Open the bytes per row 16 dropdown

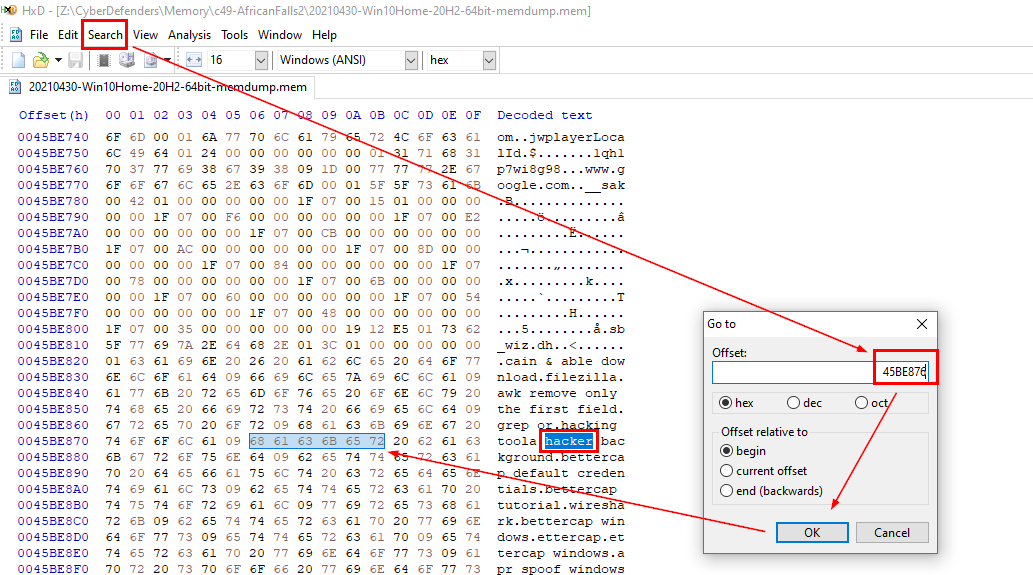(x=261, y=60)
